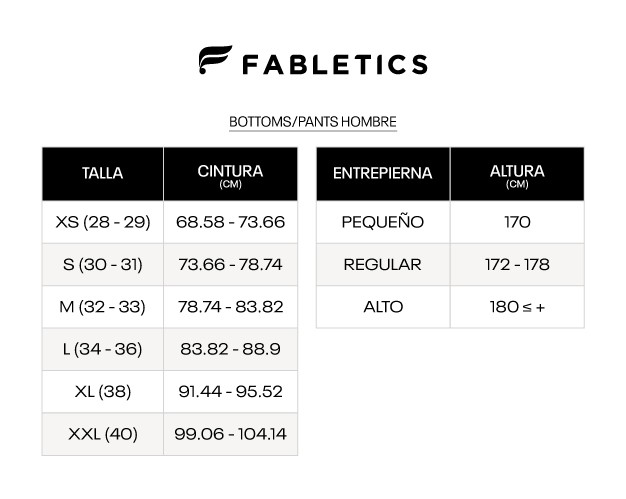Open the BOTTOMS/PANTS HOMBRE heading link

click(313, 122)
